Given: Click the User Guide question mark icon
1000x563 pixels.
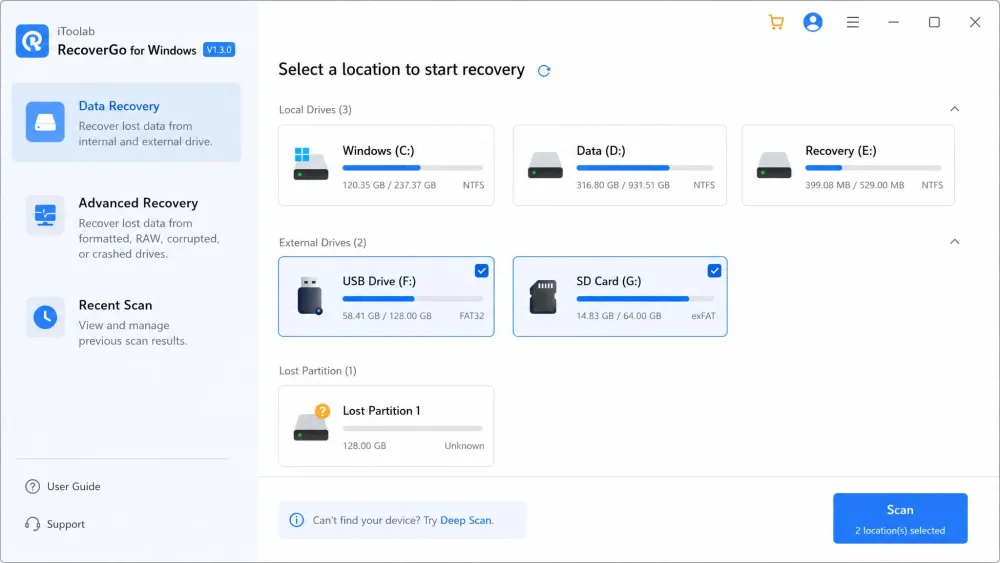Looking at the screenshot, I should tap(33, 486).
